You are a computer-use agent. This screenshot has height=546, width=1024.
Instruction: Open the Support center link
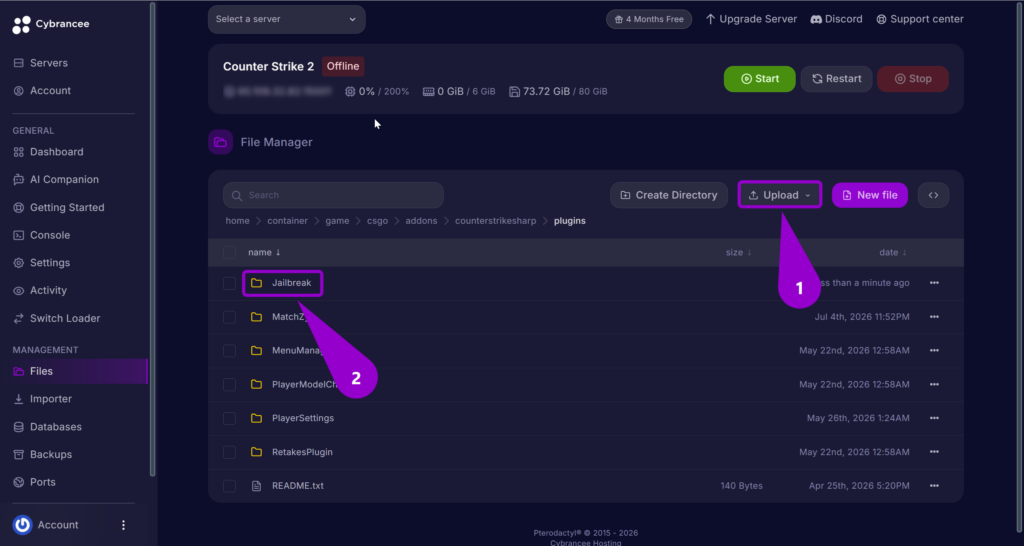(x=920, y=19)
